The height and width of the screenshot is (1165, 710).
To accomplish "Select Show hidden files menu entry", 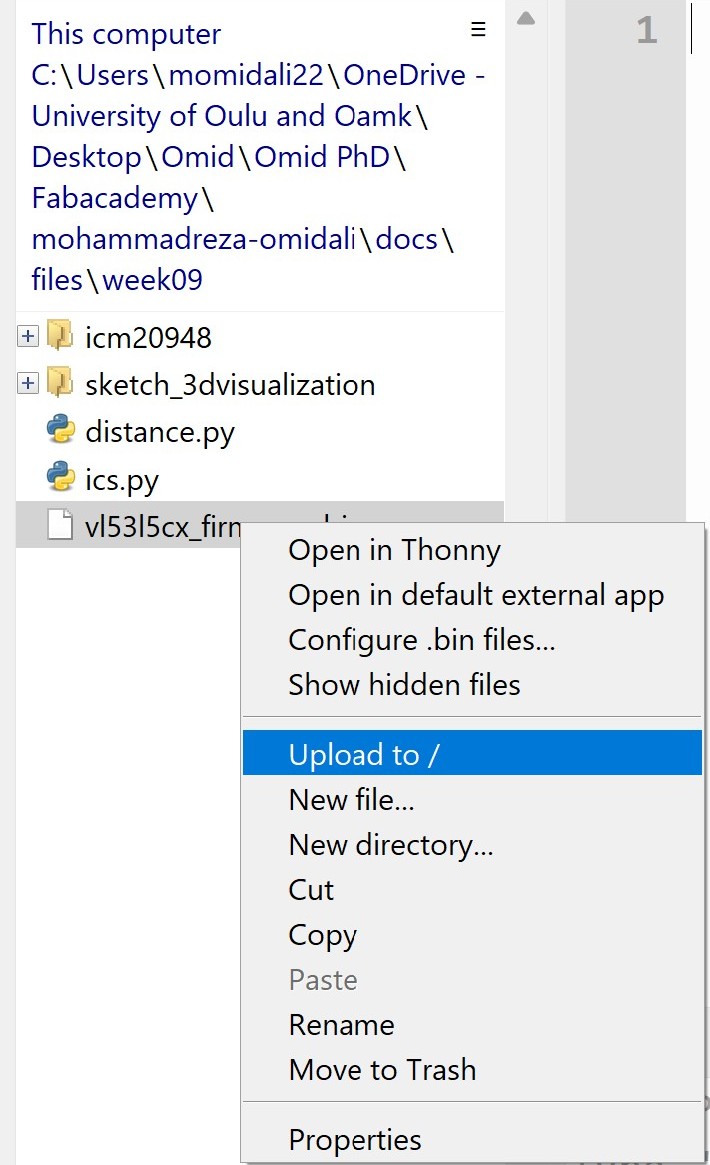I will pyautogui.click(x=404, y=685).
